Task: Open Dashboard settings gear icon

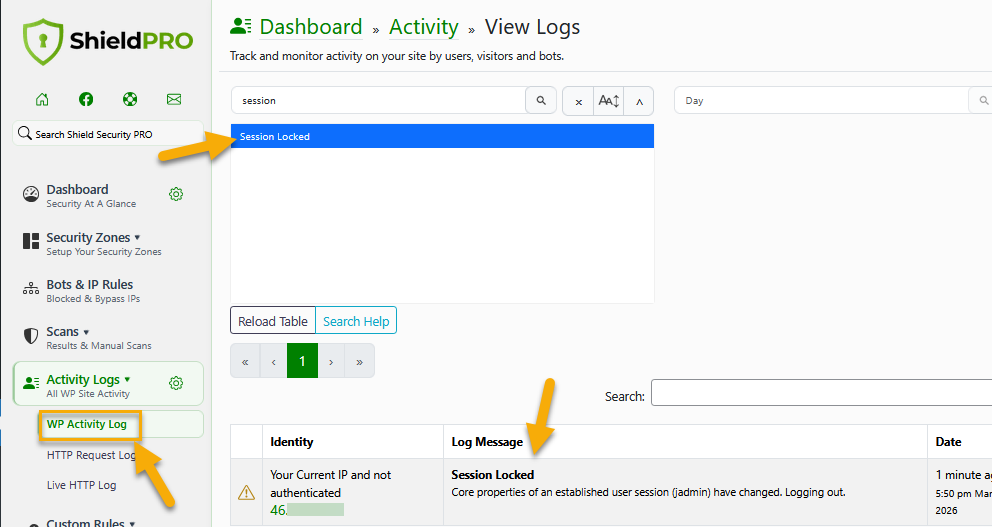Action: (x=177, y=194)
